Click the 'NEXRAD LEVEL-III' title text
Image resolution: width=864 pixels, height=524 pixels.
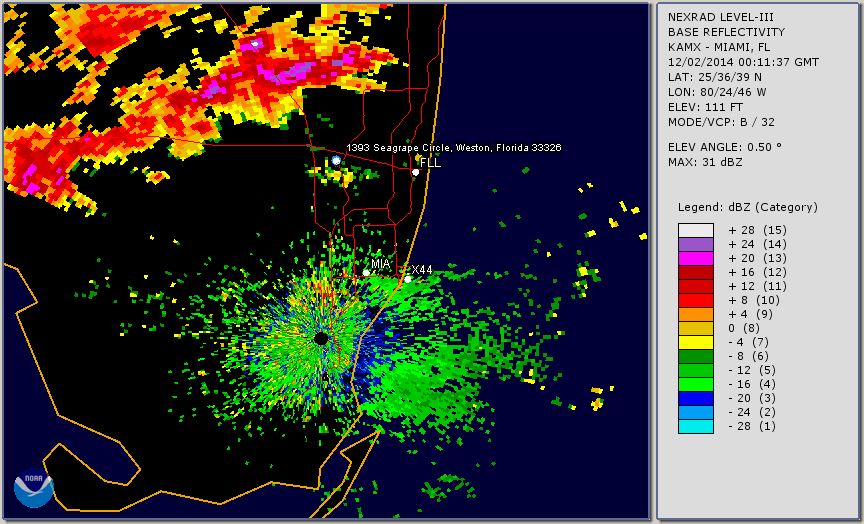722,18
